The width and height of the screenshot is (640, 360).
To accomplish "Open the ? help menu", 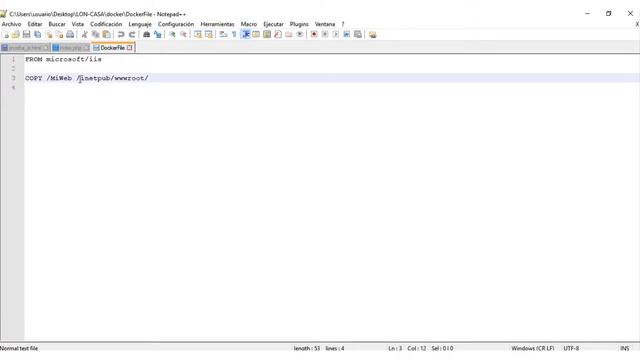I will click(x=343, y=24).
